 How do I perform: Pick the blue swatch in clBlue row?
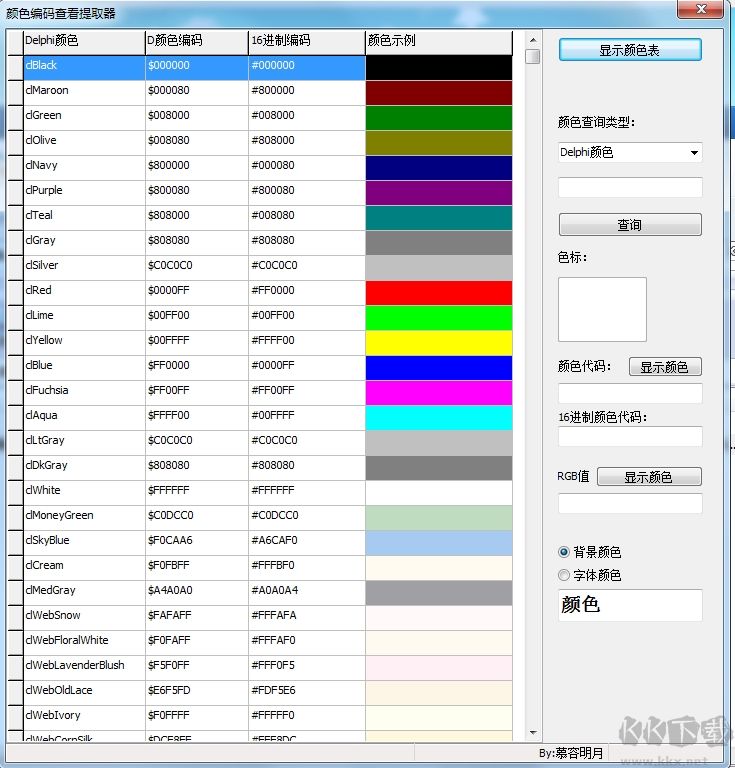[x=438, y=367]
